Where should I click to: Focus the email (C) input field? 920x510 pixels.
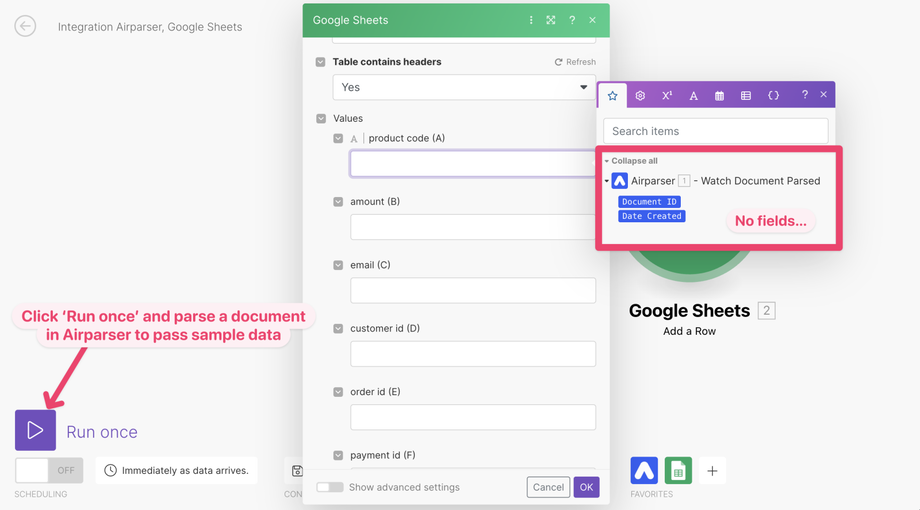pos(473,291)
